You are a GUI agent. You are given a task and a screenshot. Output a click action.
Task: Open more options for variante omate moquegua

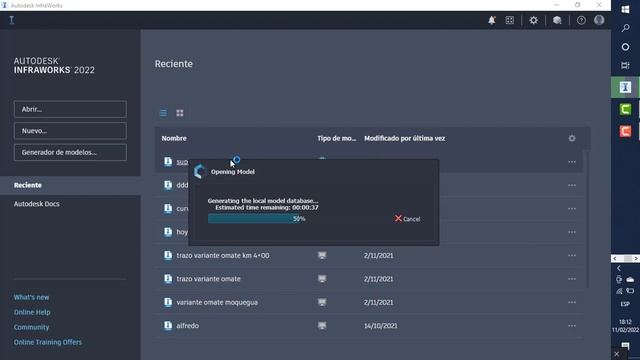pyautogui.click(x=572, y=302)
